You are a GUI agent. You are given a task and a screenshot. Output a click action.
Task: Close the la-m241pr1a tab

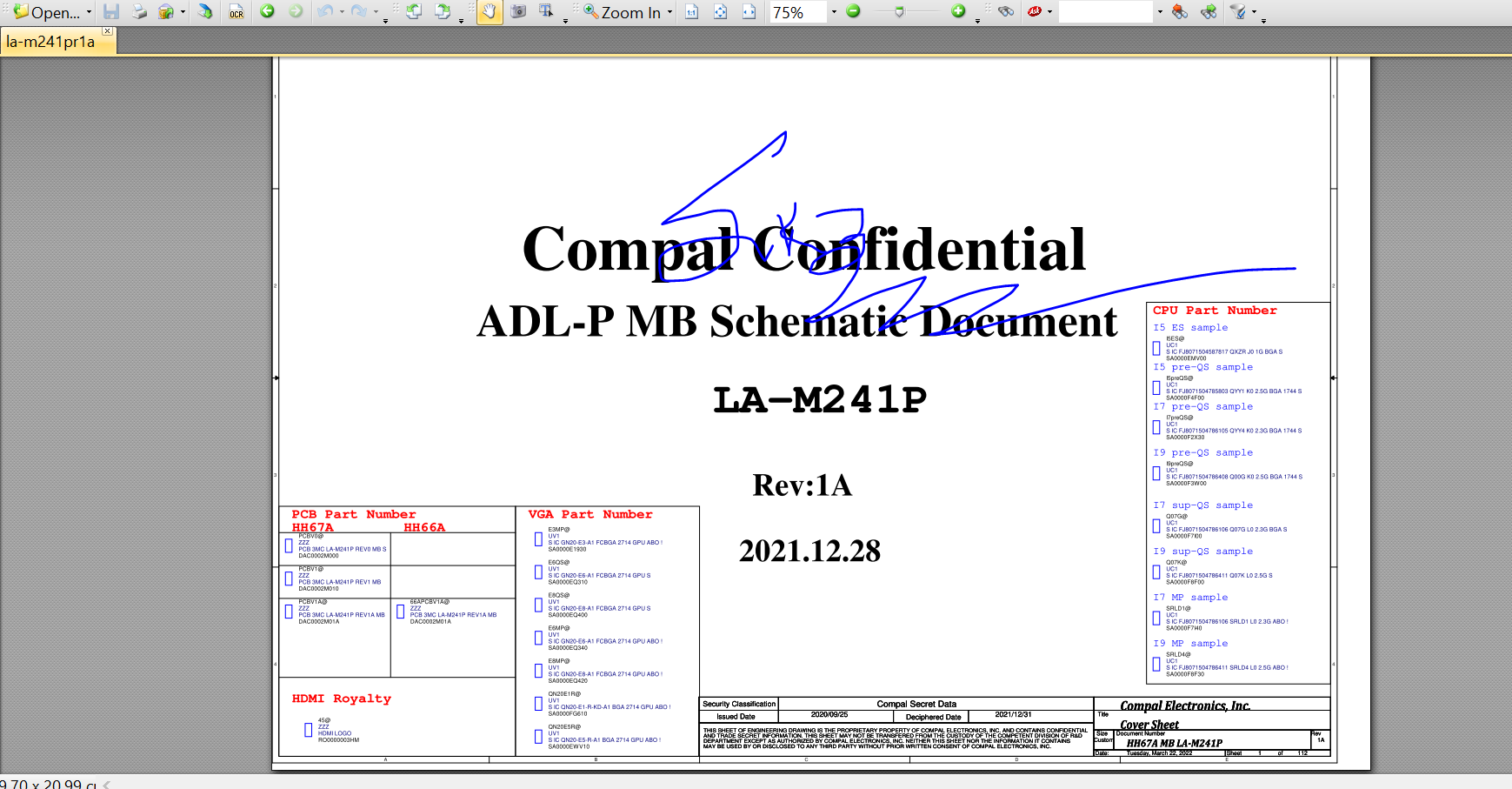[107, 31]
